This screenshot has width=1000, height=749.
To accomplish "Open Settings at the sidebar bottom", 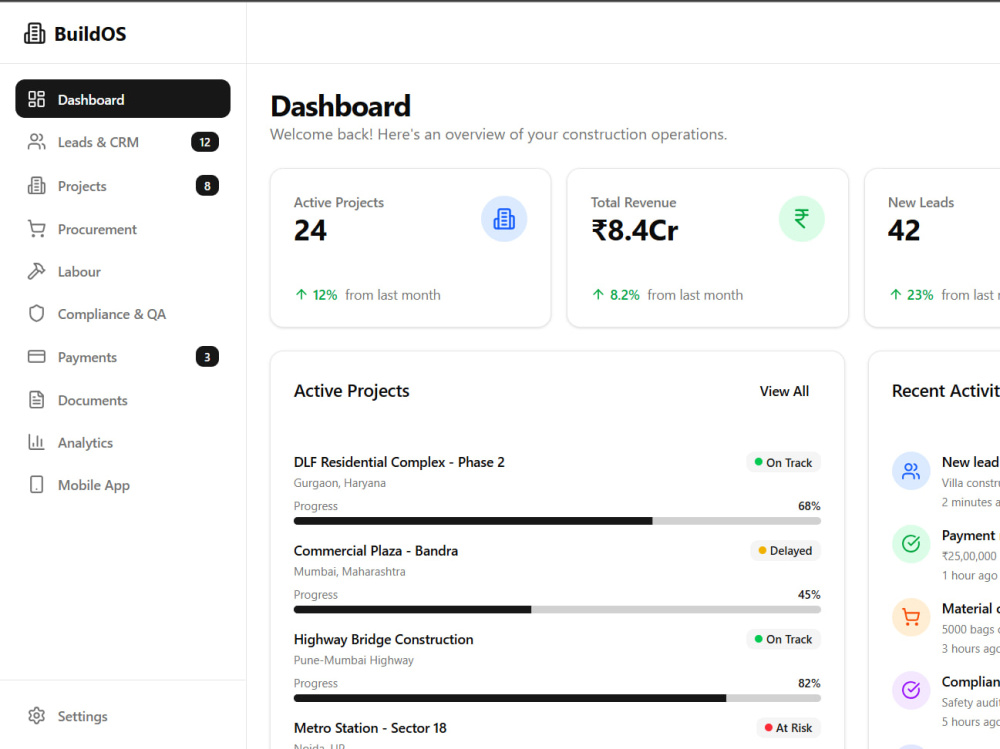I will coord(122,716).
